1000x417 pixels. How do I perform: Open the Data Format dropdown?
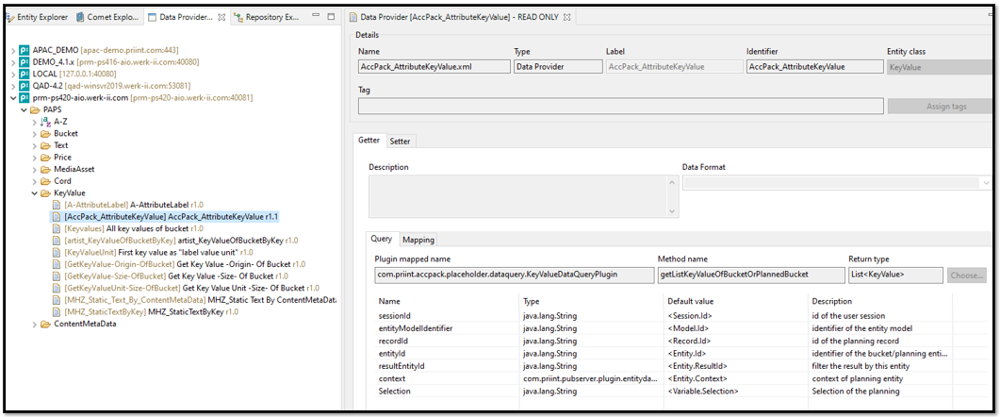[984, 183]
